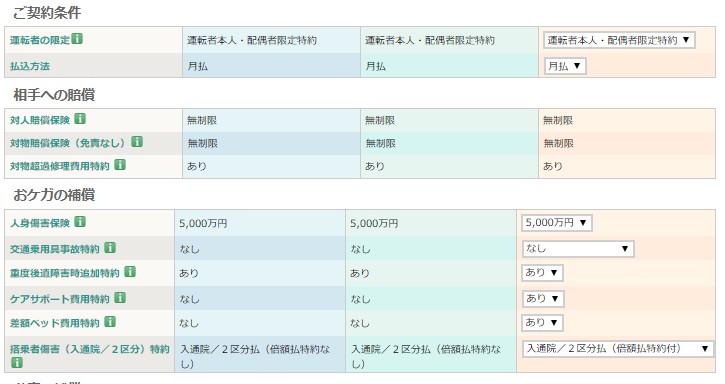
Task: Click the 人身傷害保険 label
Action: [x=40, y=223]
